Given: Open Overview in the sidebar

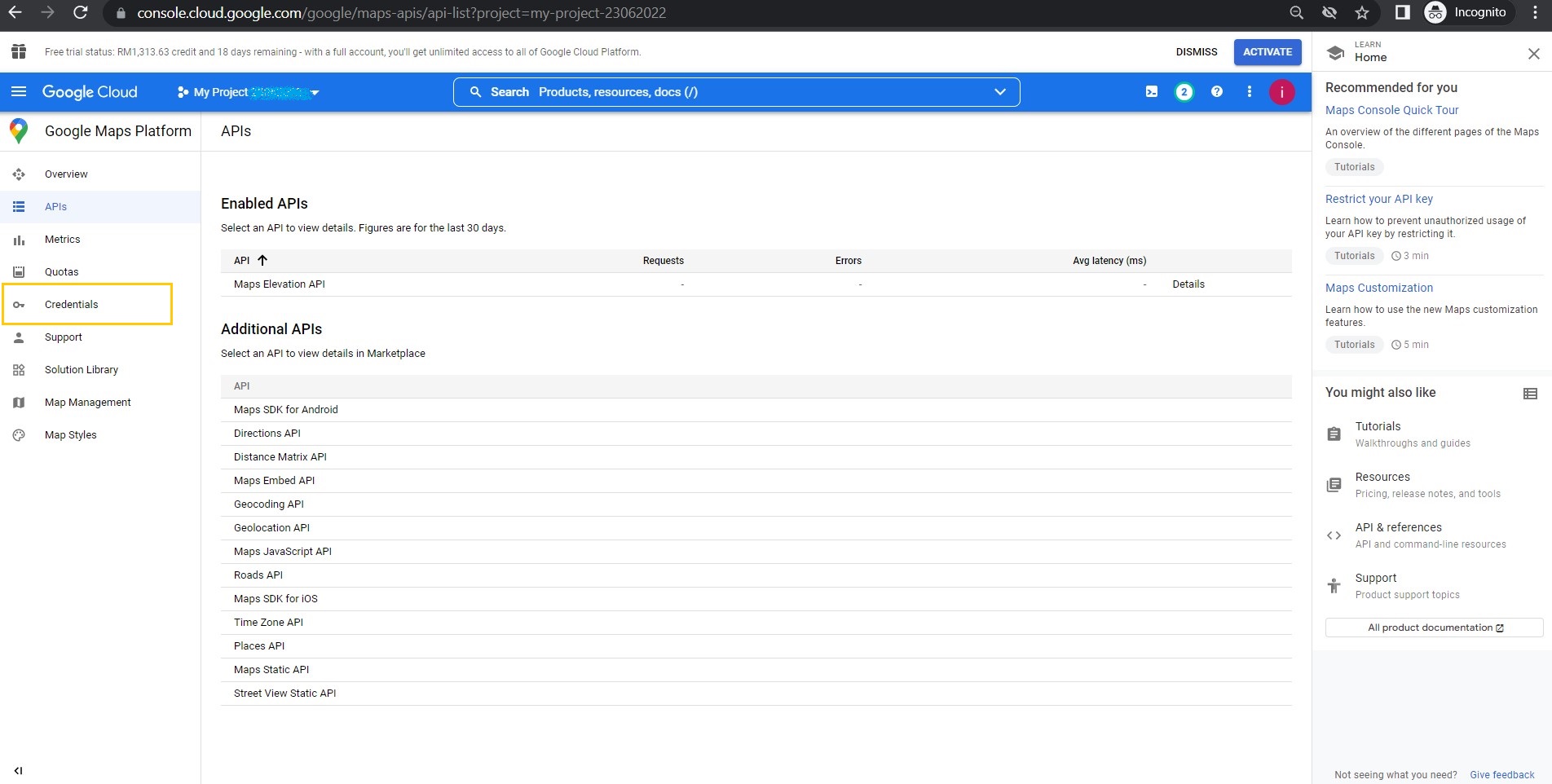Looking at the screenshot, I should tap(100, 174).
